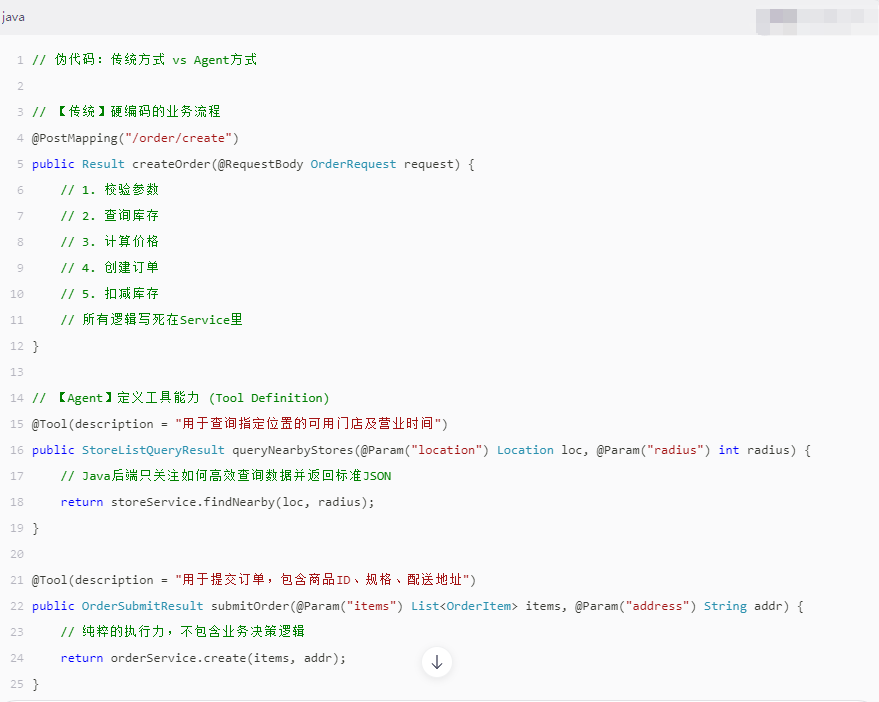Click the String type before addr
This screenshot has height=702, width=879.
coord(725,606)
